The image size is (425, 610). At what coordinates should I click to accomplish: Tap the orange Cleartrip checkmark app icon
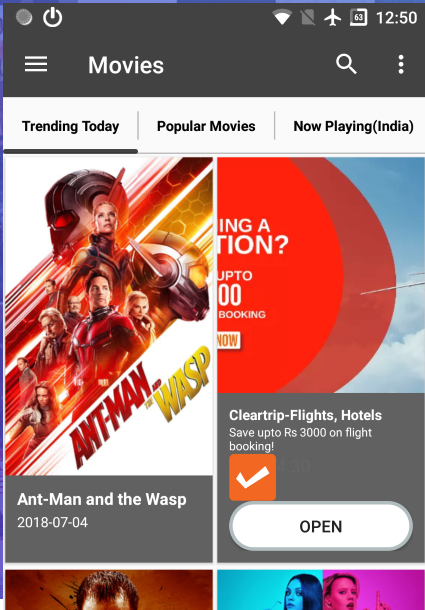coord(253,477)
